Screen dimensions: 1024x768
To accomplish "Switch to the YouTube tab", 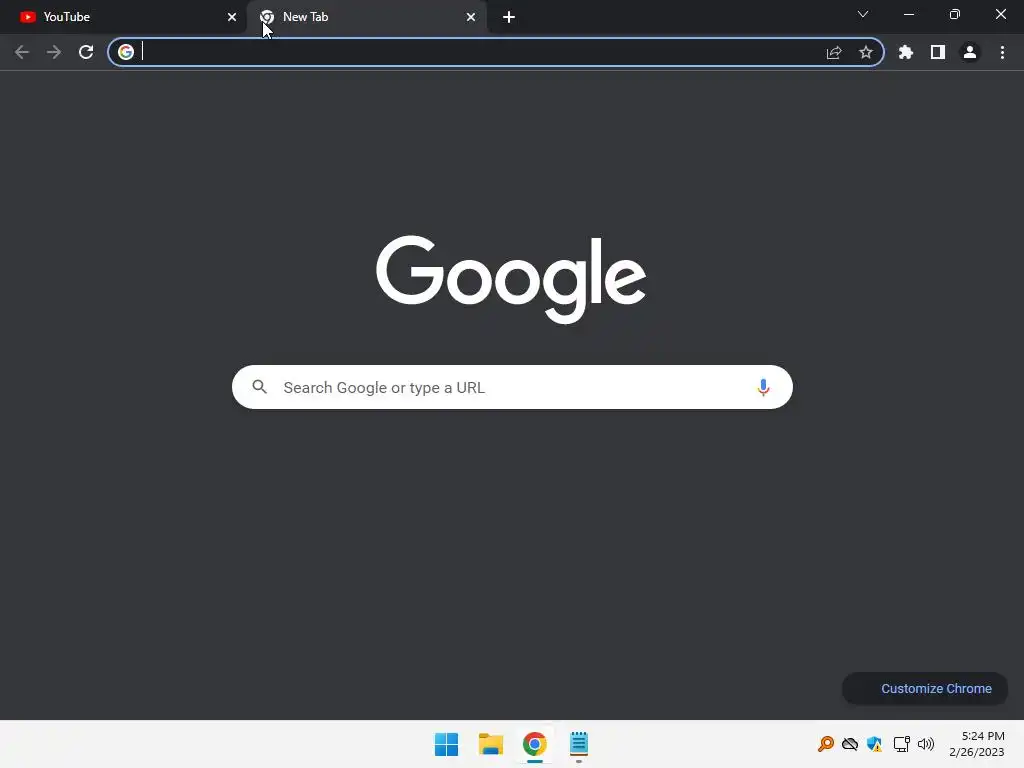I will pyautogui.click(x=122, y=17).
